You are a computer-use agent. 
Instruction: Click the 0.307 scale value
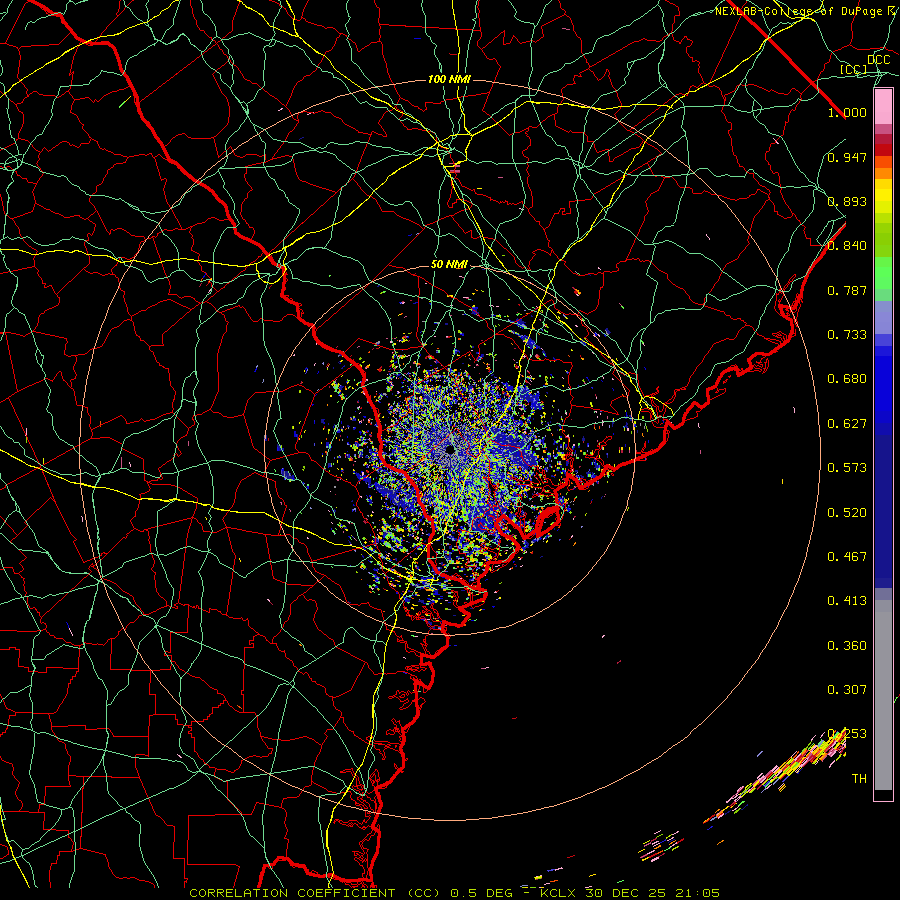pyautogui.click(x=847, y=690)
